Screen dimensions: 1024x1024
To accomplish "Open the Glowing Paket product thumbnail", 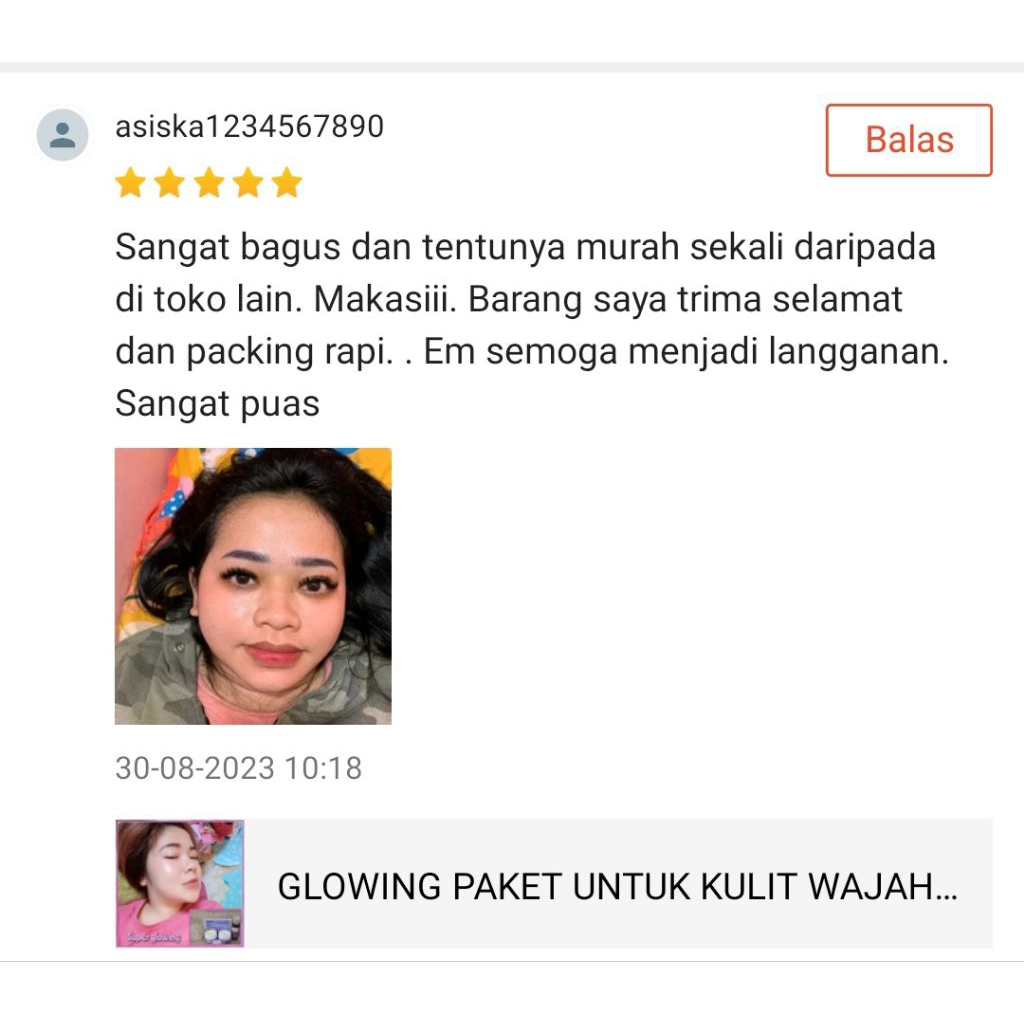I will [180, 884].
